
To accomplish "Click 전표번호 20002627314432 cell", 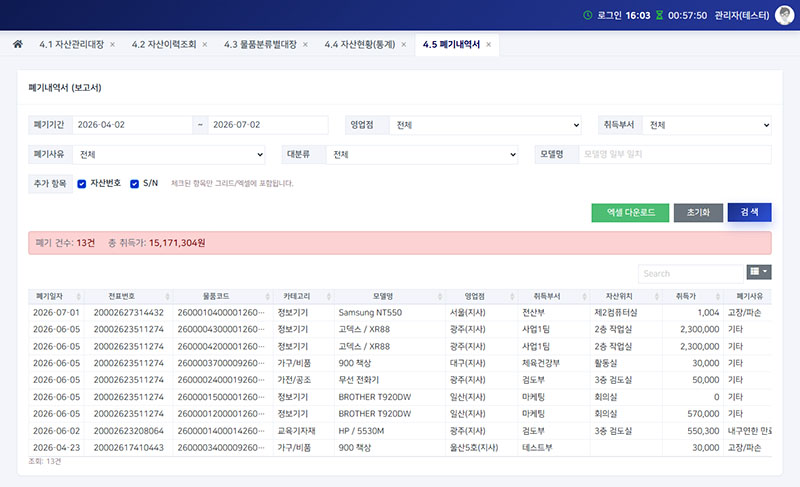I will tap(129, 313).
